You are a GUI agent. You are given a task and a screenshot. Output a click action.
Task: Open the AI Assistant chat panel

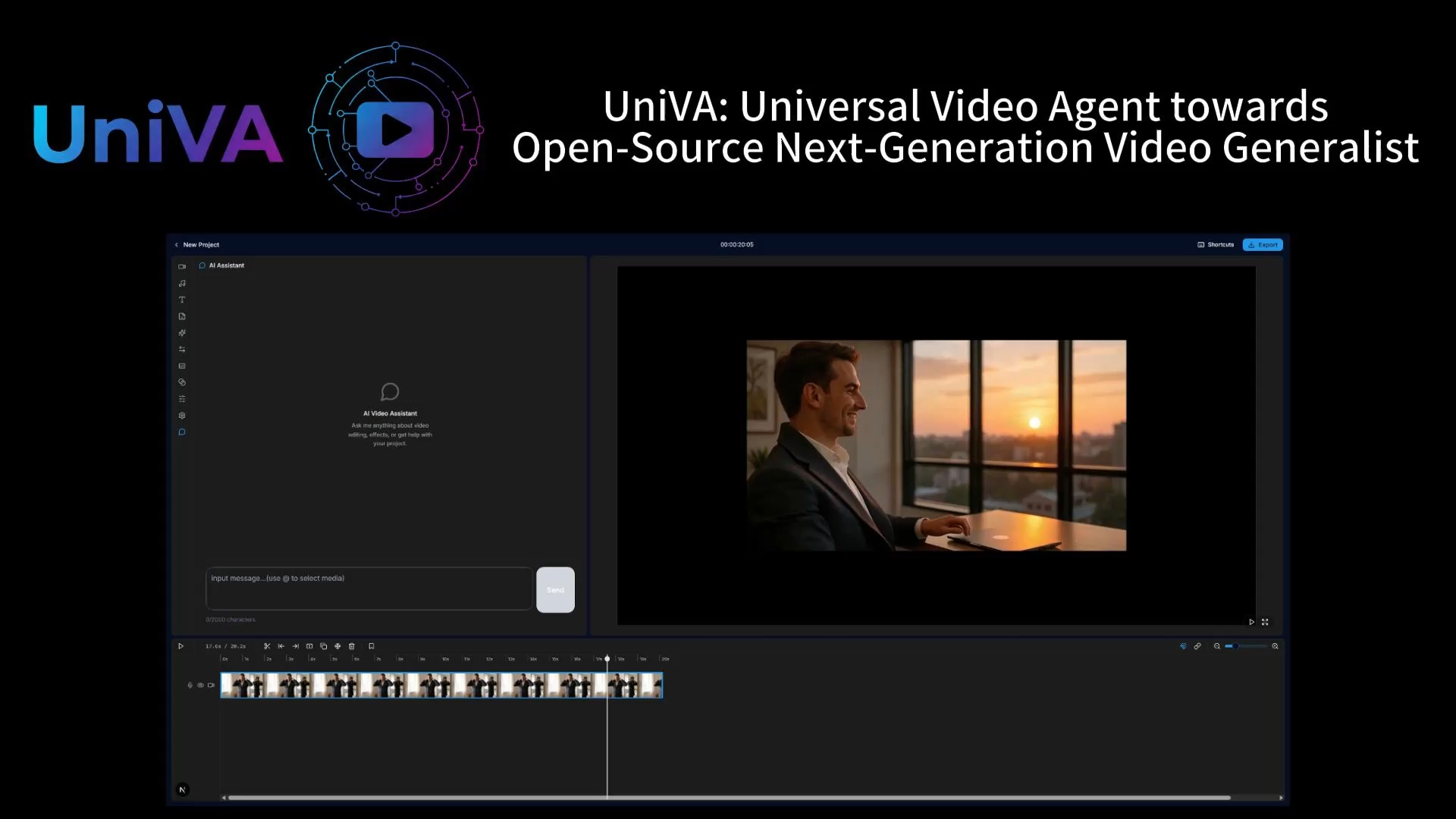tap(182, 431)
